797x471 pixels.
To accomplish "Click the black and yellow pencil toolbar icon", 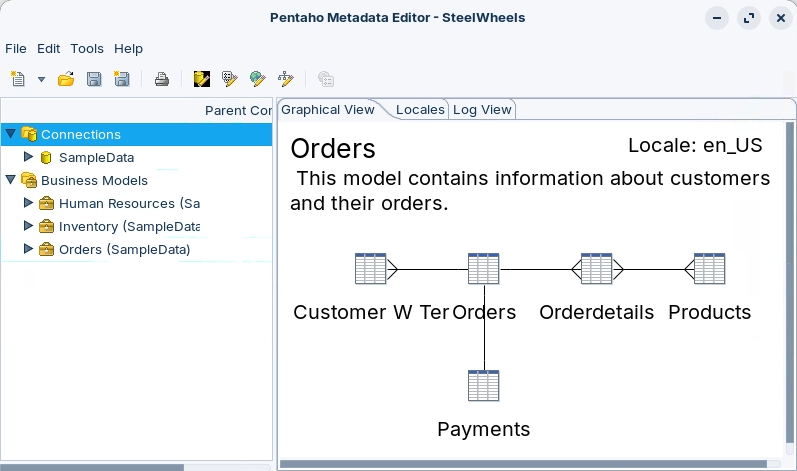I will [202, 79].
